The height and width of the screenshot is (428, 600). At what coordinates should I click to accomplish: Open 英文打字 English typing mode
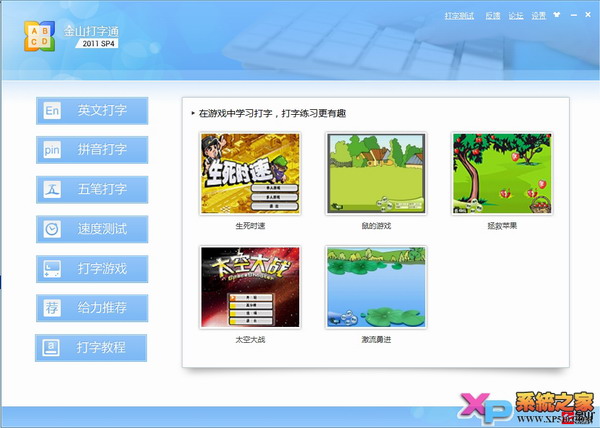click(92, 111)
